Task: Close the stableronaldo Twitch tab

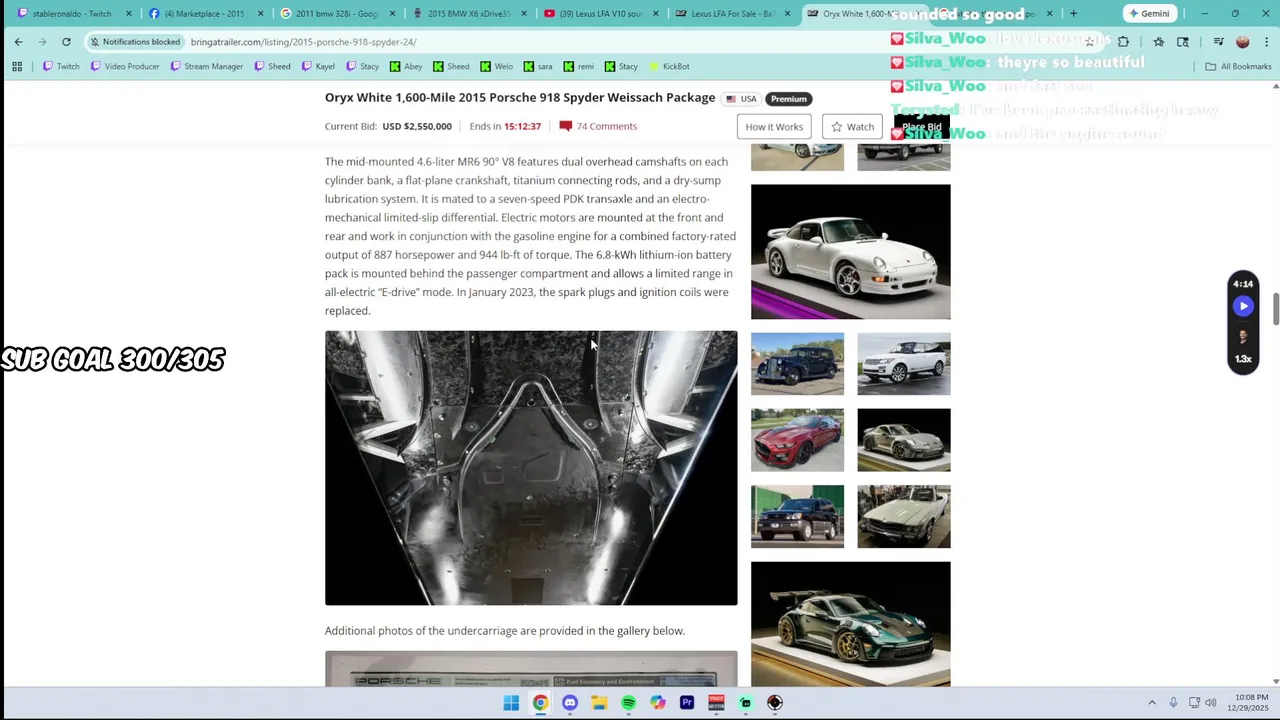Action: point(129,14)
